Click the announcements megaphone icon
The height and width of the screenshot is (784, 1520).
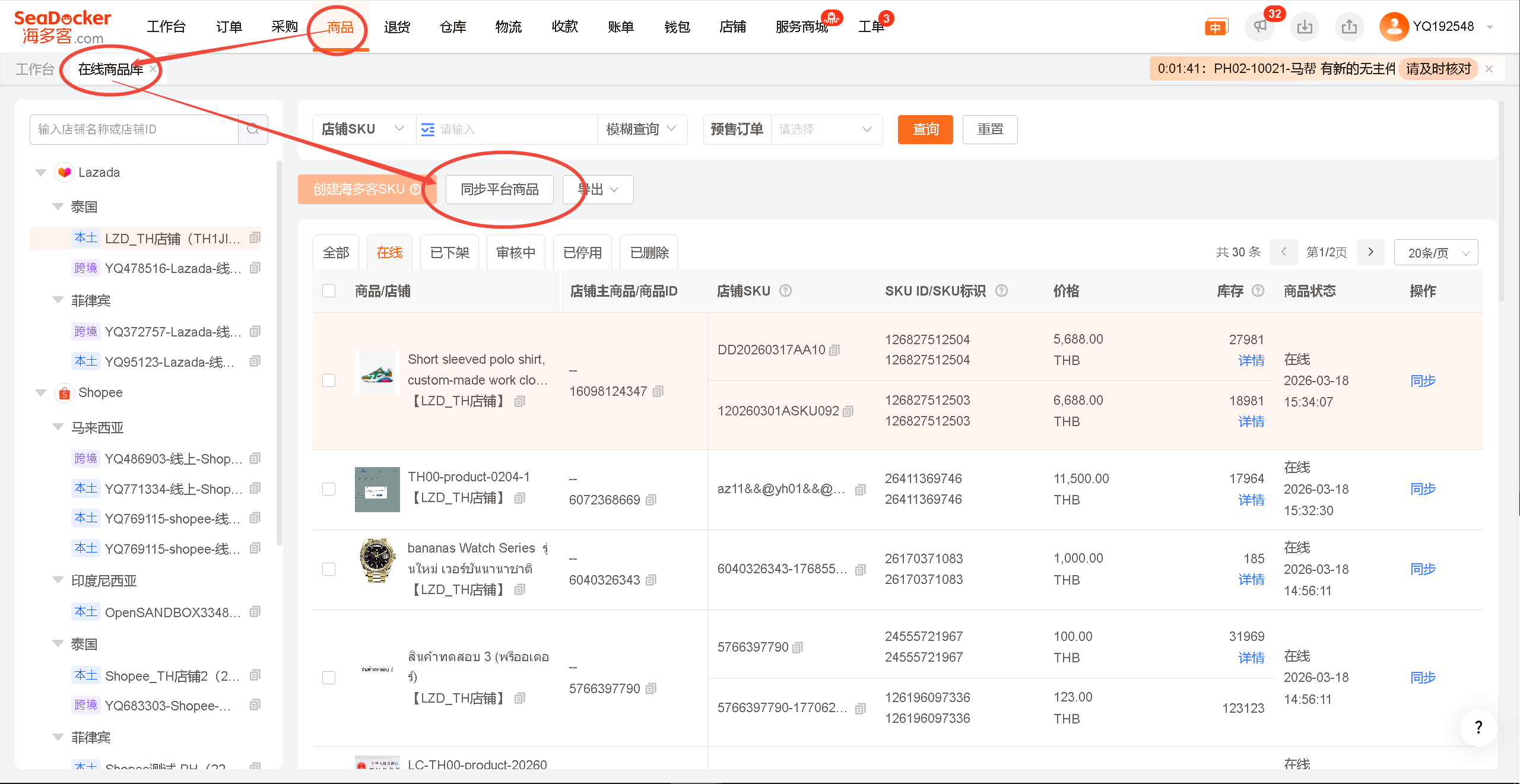coord(1259,27)
